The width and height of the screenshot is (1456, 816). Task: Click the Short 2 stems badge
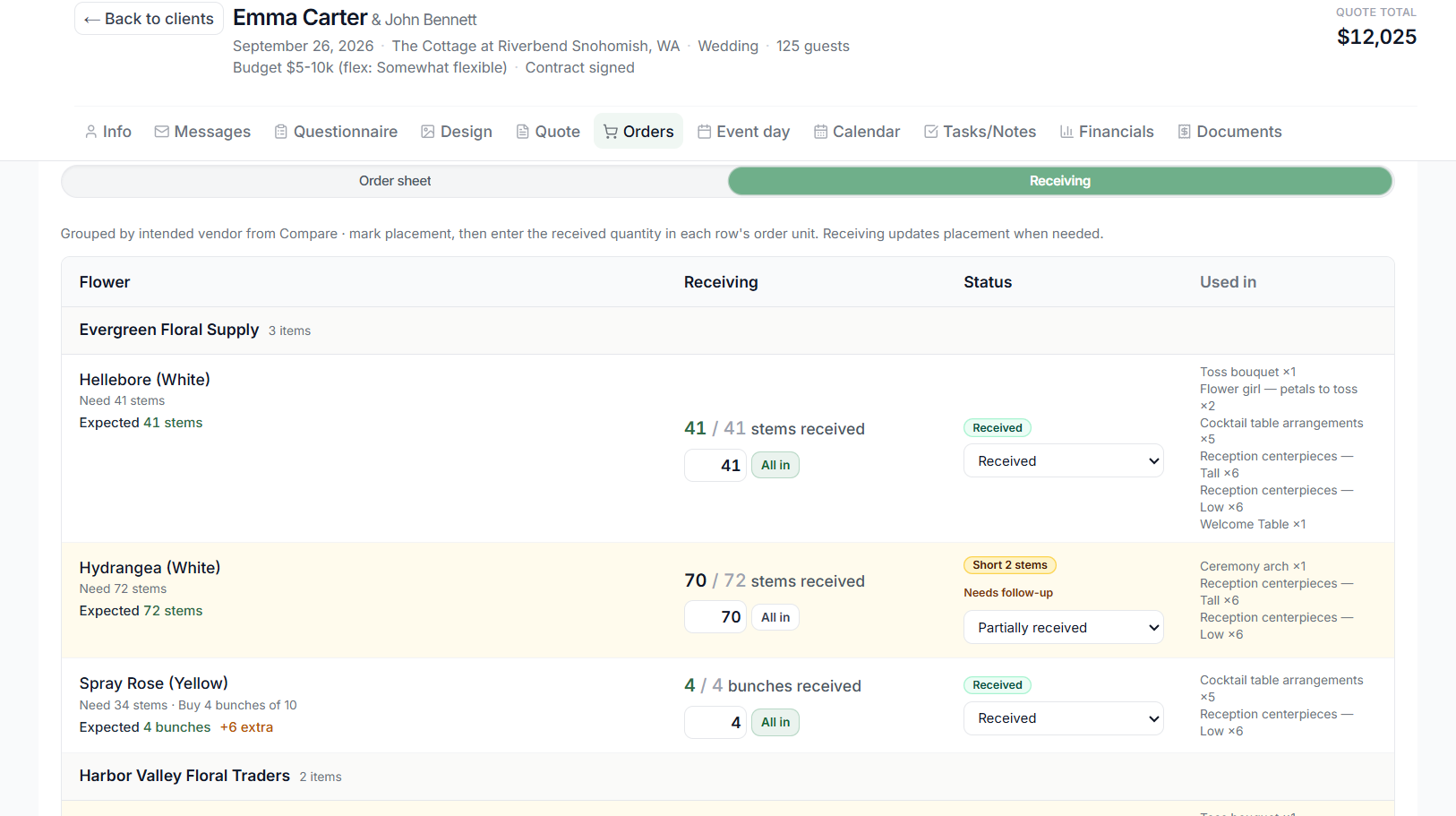1010,565
